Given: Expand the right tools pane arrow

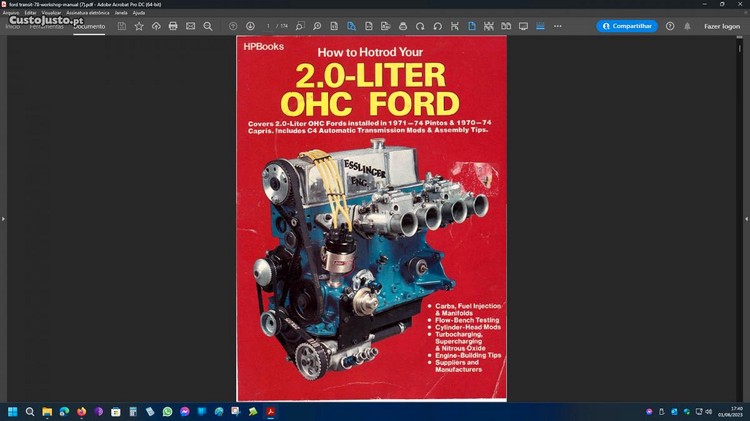Looking at the screenshot, I should click(x=746, y=218).
